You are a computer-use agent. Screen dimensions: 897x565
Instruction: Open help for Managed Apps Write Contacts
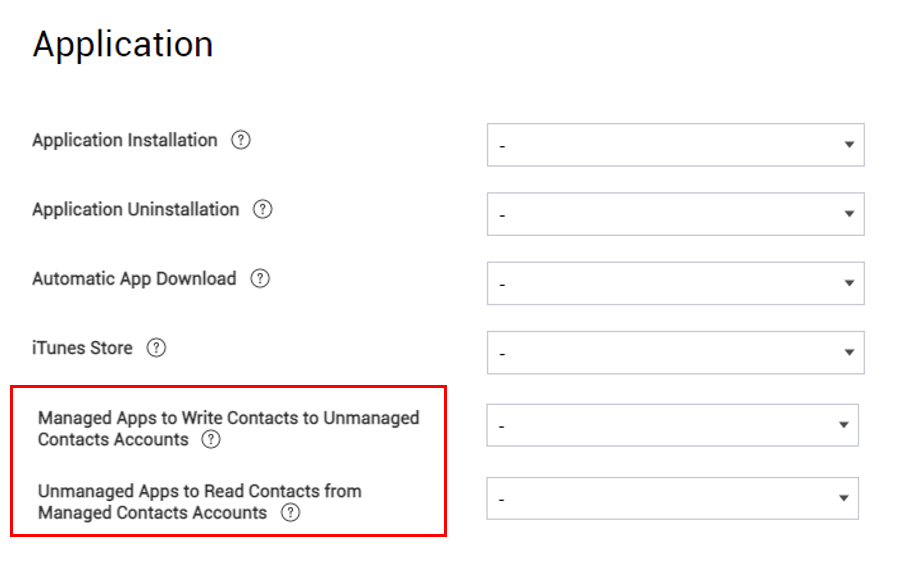click(x=211, y=439)
